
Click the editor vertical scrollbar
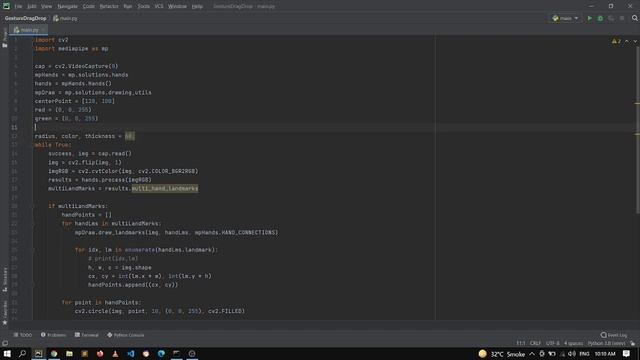click(x=637, y=130)
